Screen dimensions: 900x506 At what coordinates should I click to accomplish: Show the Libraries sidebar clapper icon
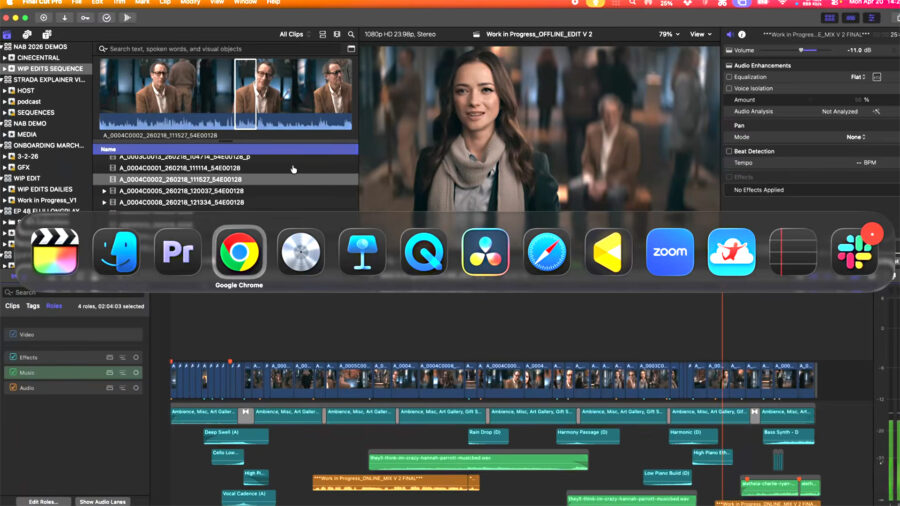(7, 34)
